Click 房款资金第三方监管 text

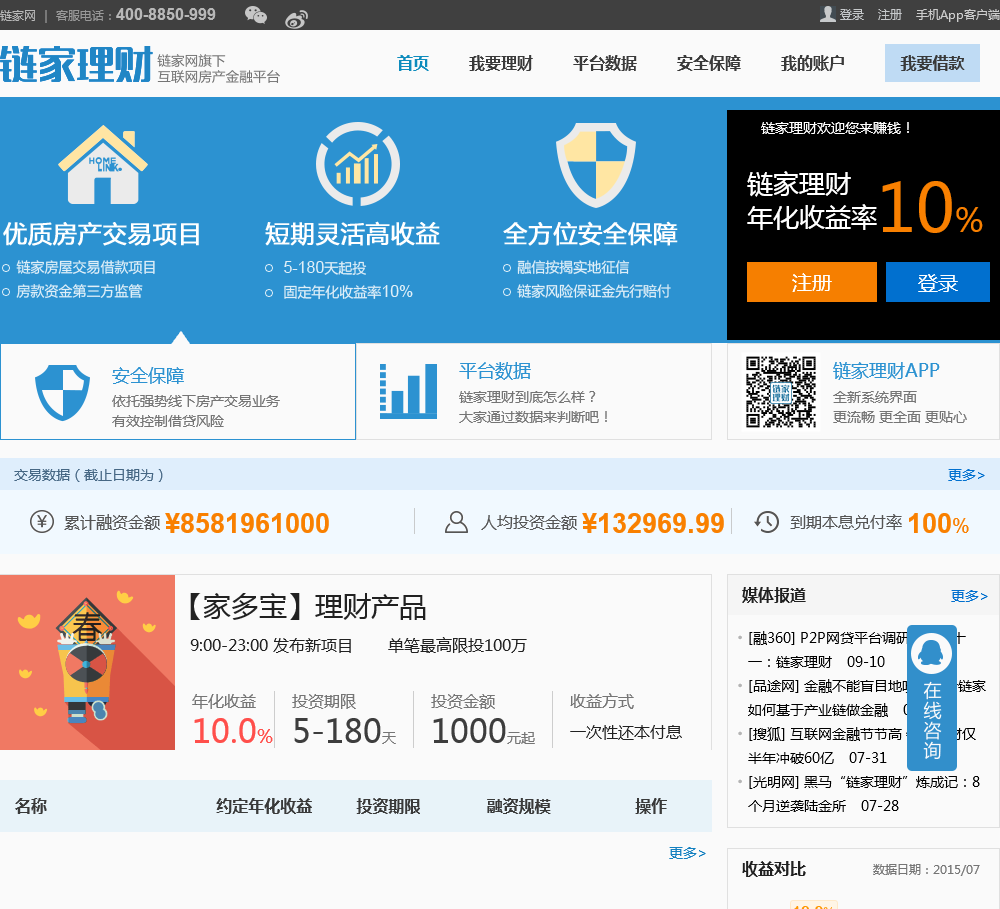tap(79, 292)
